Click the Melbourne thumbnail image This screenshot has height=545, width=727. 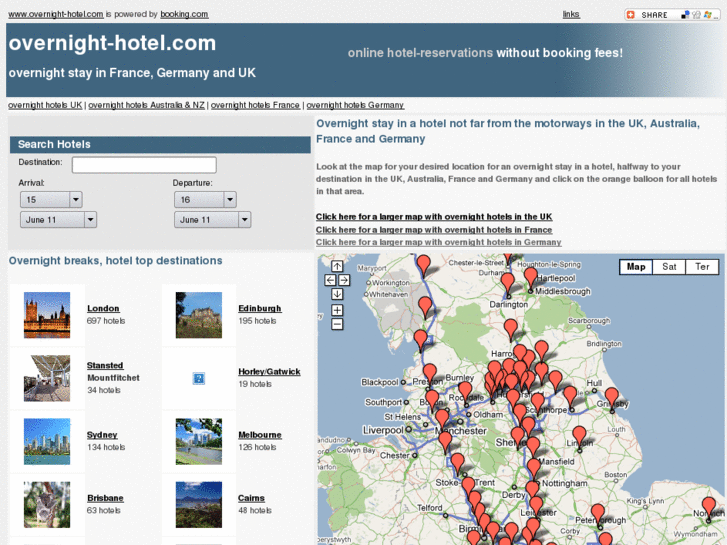point(198,442)
